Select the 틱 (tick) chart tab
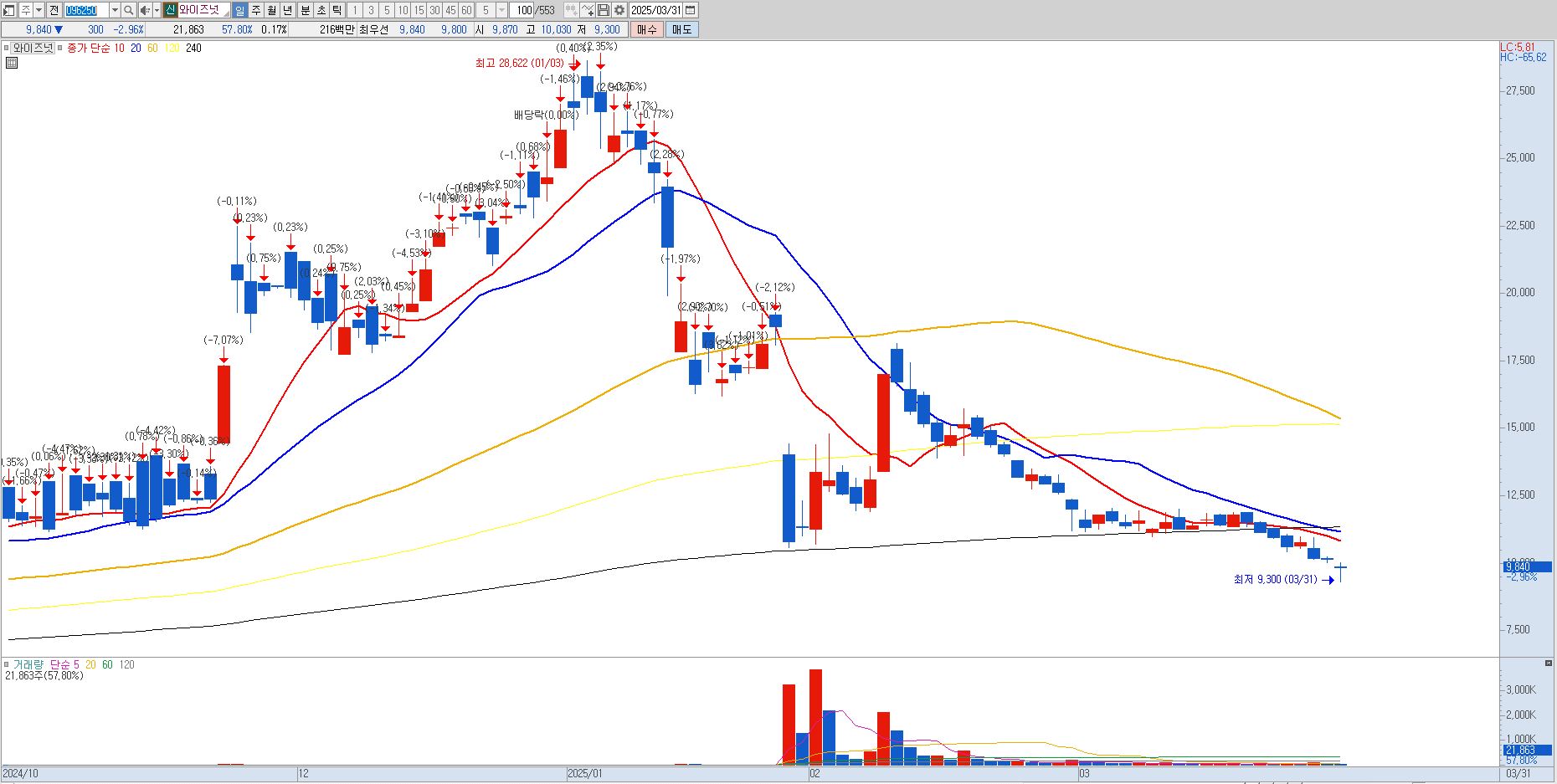This screenshot has width=1557, height=784. click(337, 10)
